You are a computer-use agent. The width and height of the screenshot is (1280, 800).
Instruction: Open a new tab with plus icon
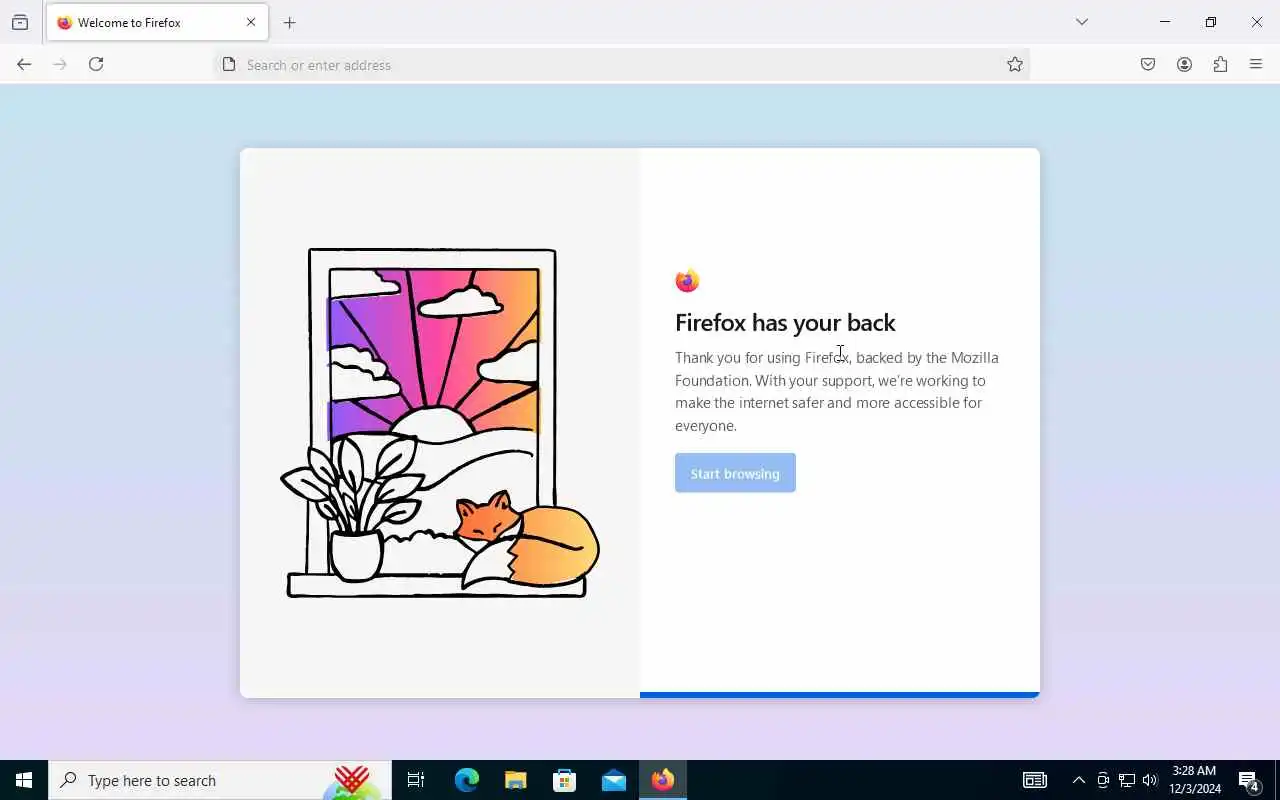290,22
